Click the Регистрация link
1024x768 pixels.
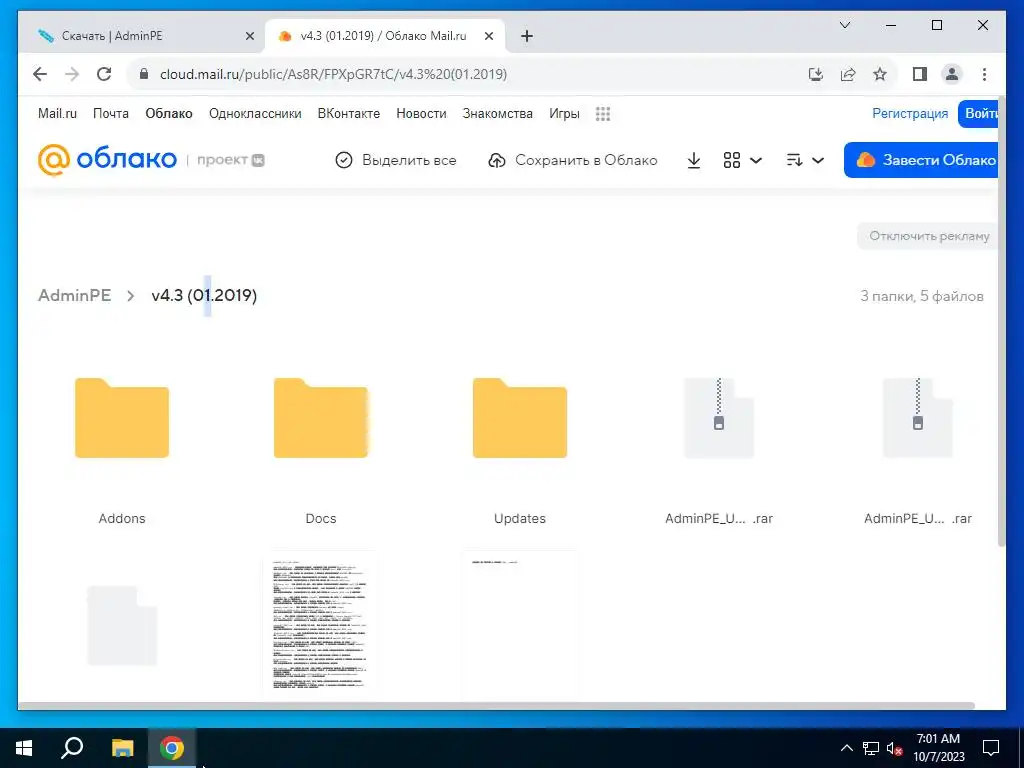point(910,114)
